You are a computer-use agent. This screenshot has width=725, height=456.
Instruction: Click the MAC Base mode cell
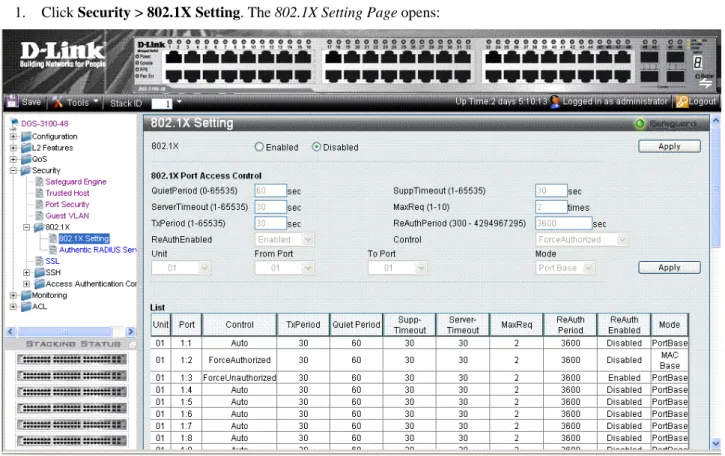(x=670, y=360)
